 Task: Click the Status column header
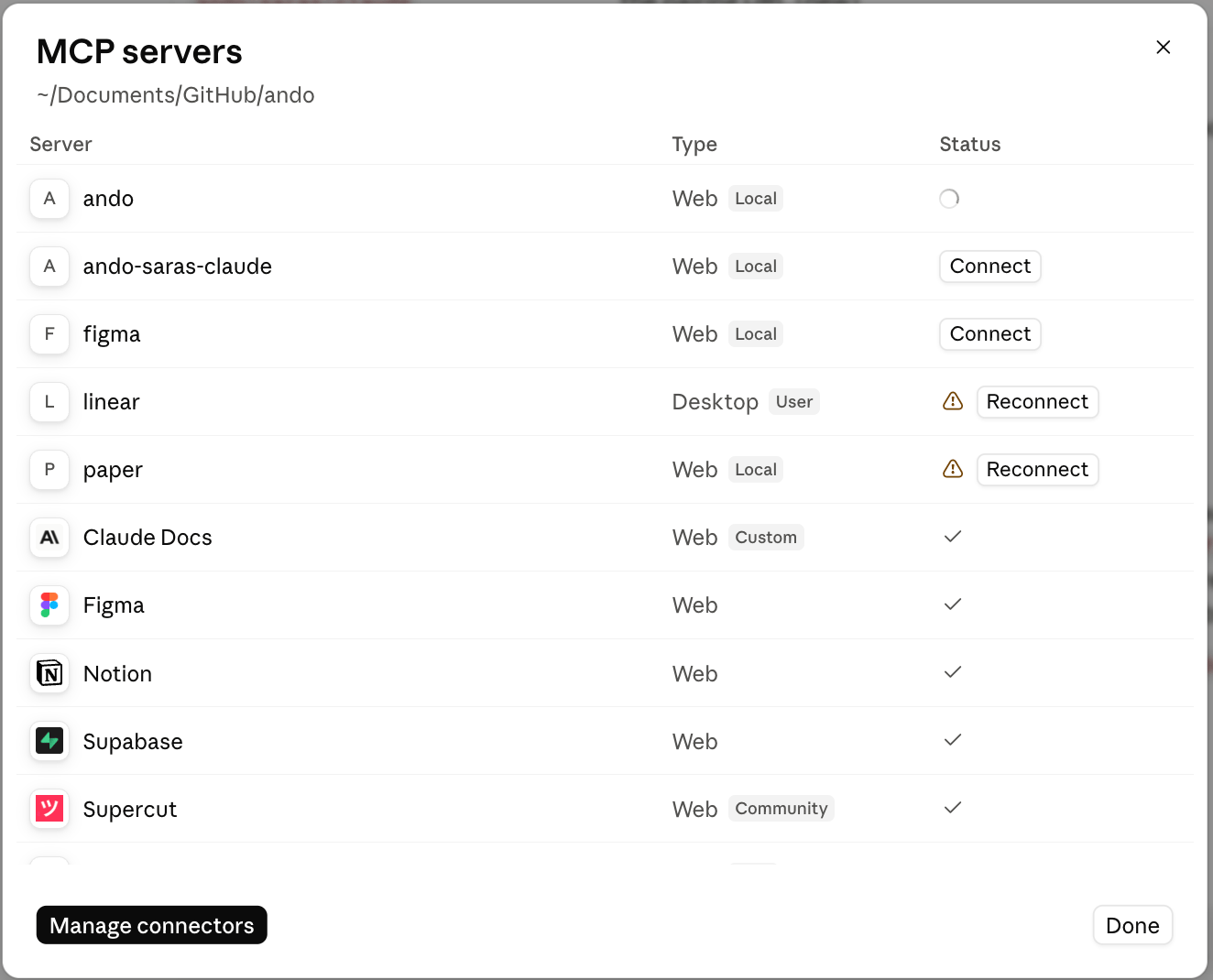pyautogui.click(x=970, y=145)
